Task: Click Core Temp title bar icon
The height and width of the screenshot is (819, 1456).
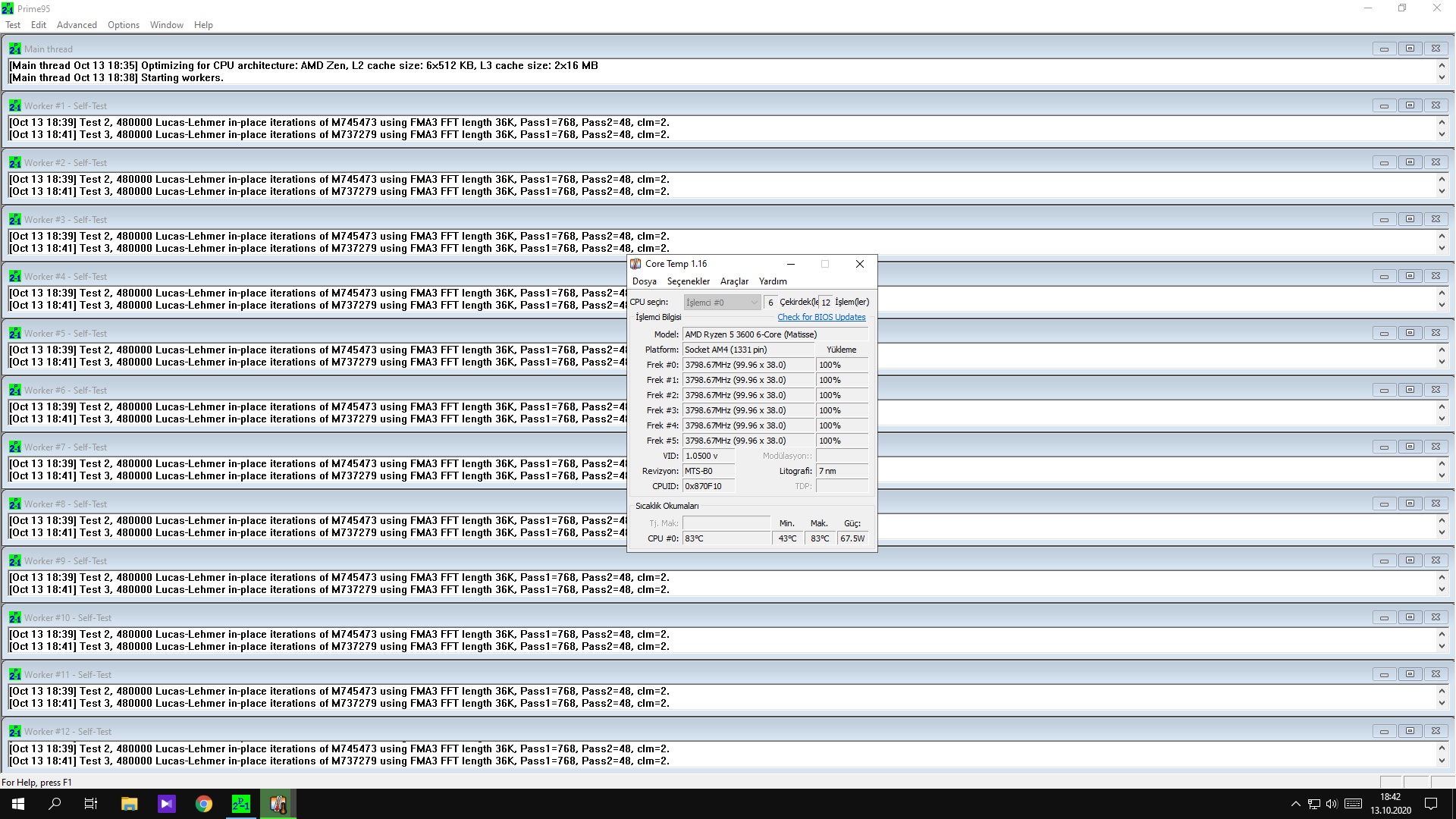Action: 635,264
